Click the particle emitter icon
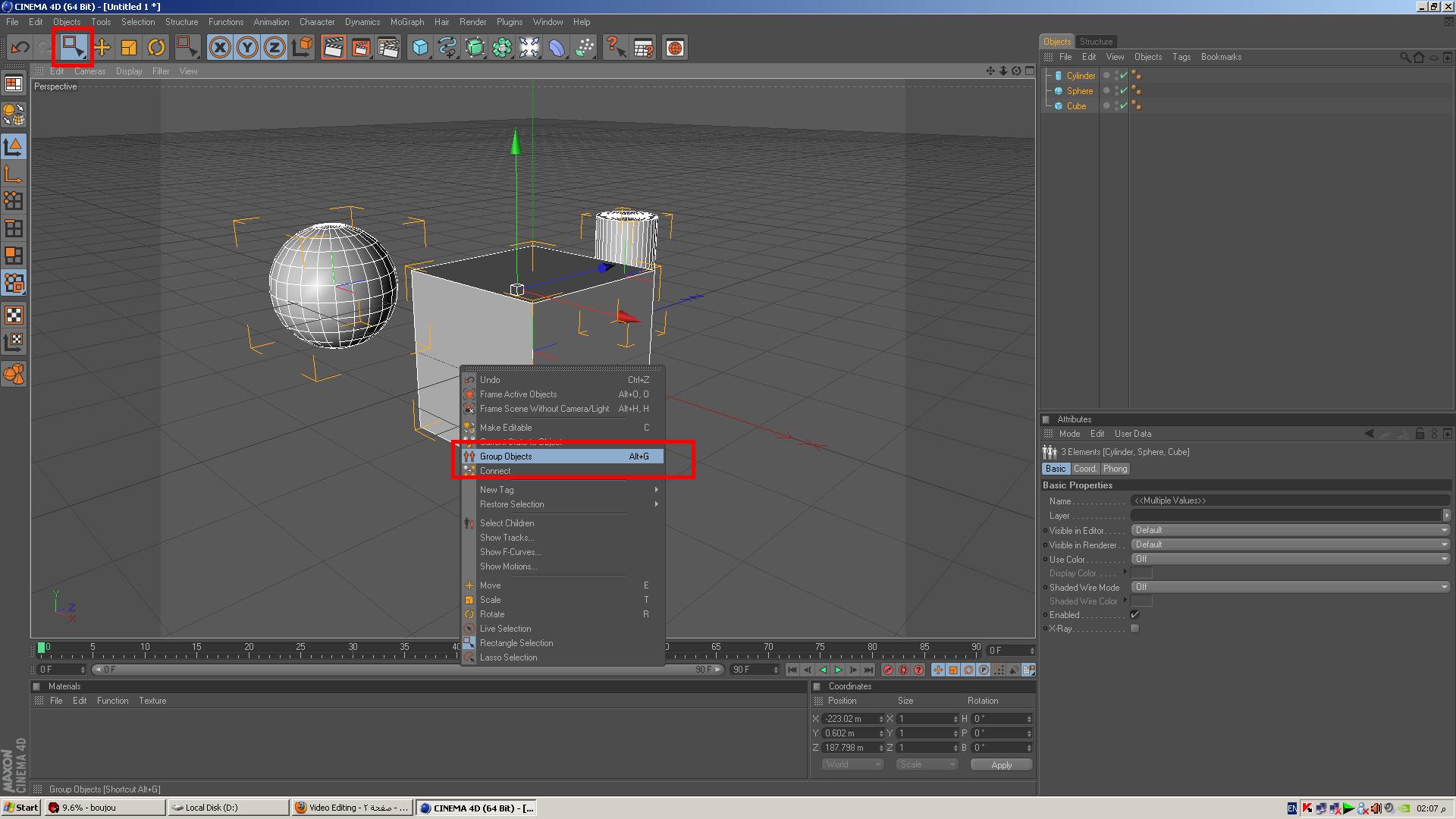 (584, 48)
